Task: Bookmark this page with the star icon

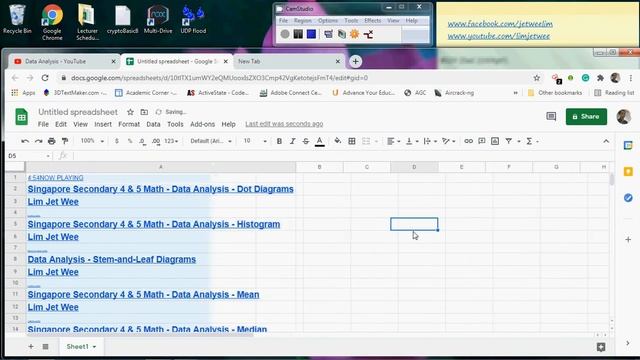Action: point(537,78)
